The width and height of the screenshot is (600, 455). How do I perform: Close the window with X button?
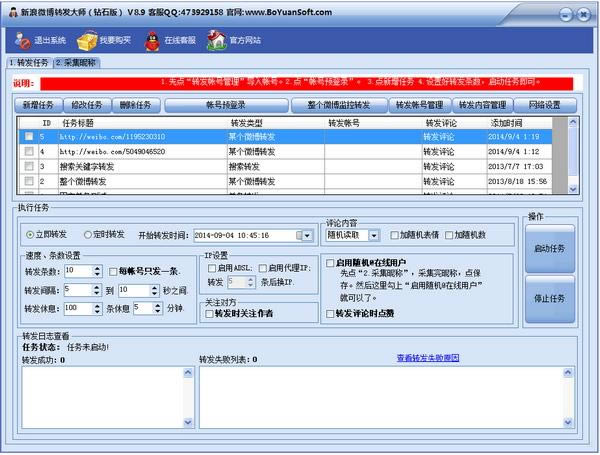(584, 15)
